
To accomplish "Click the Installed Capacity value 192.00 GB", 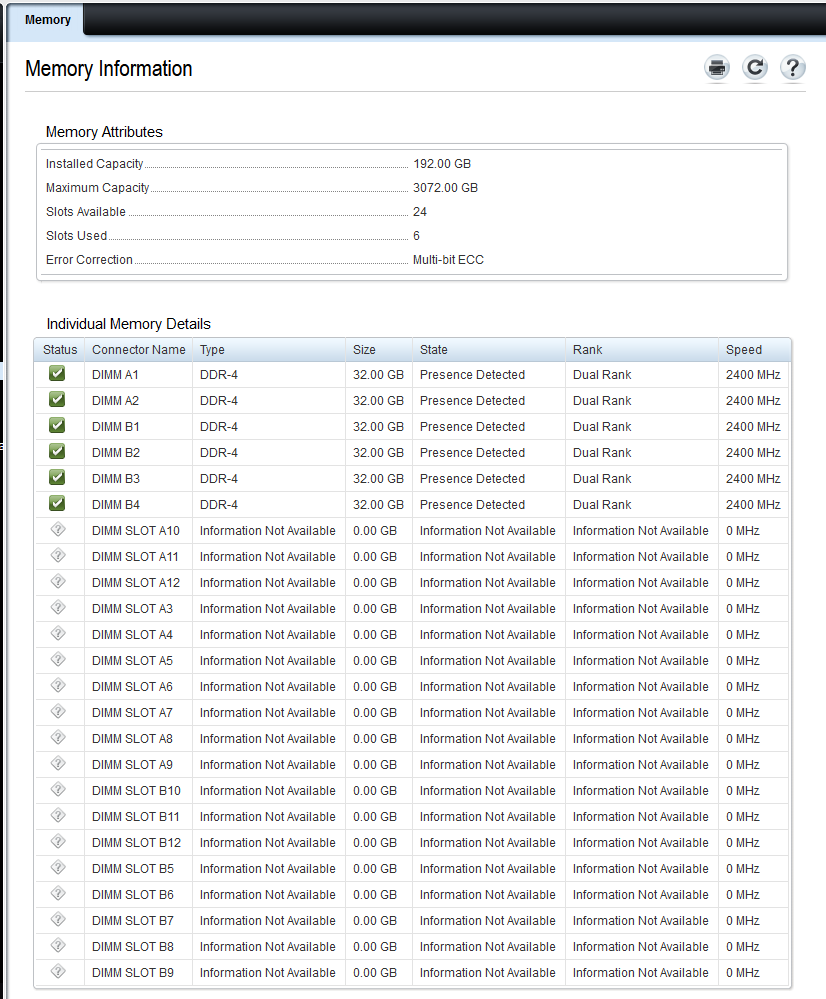I will 441,163.
